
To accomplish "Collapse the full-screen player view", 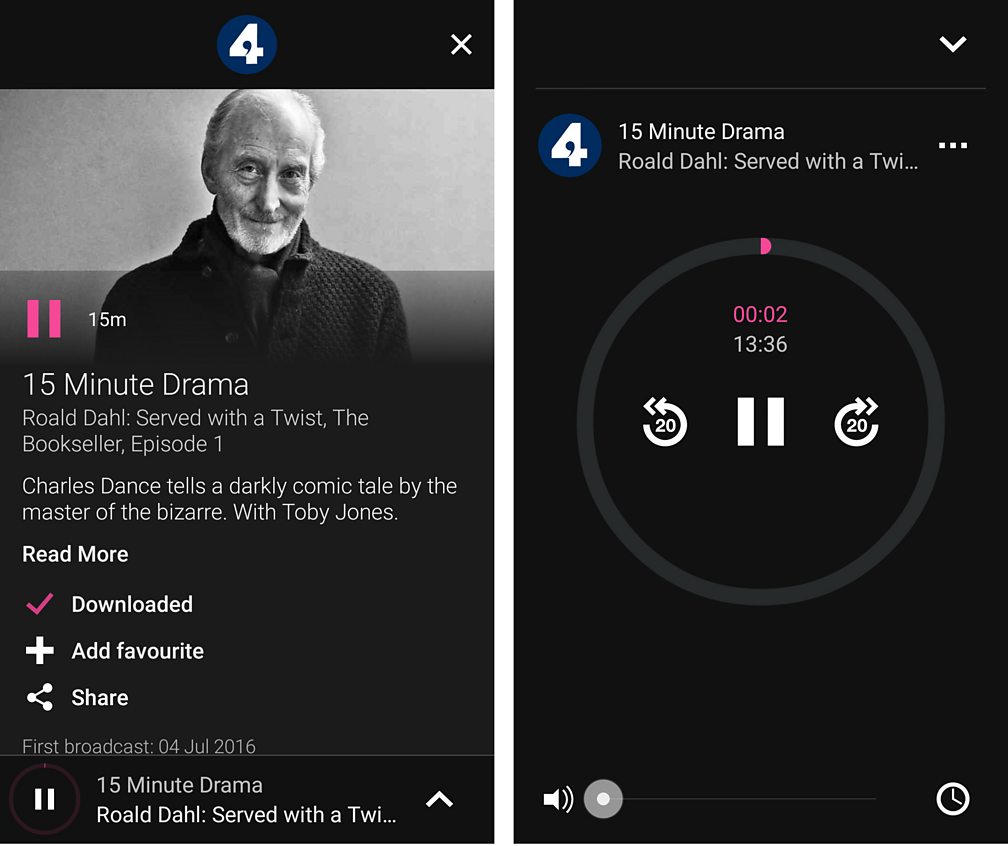I will (x=953, y=43).
